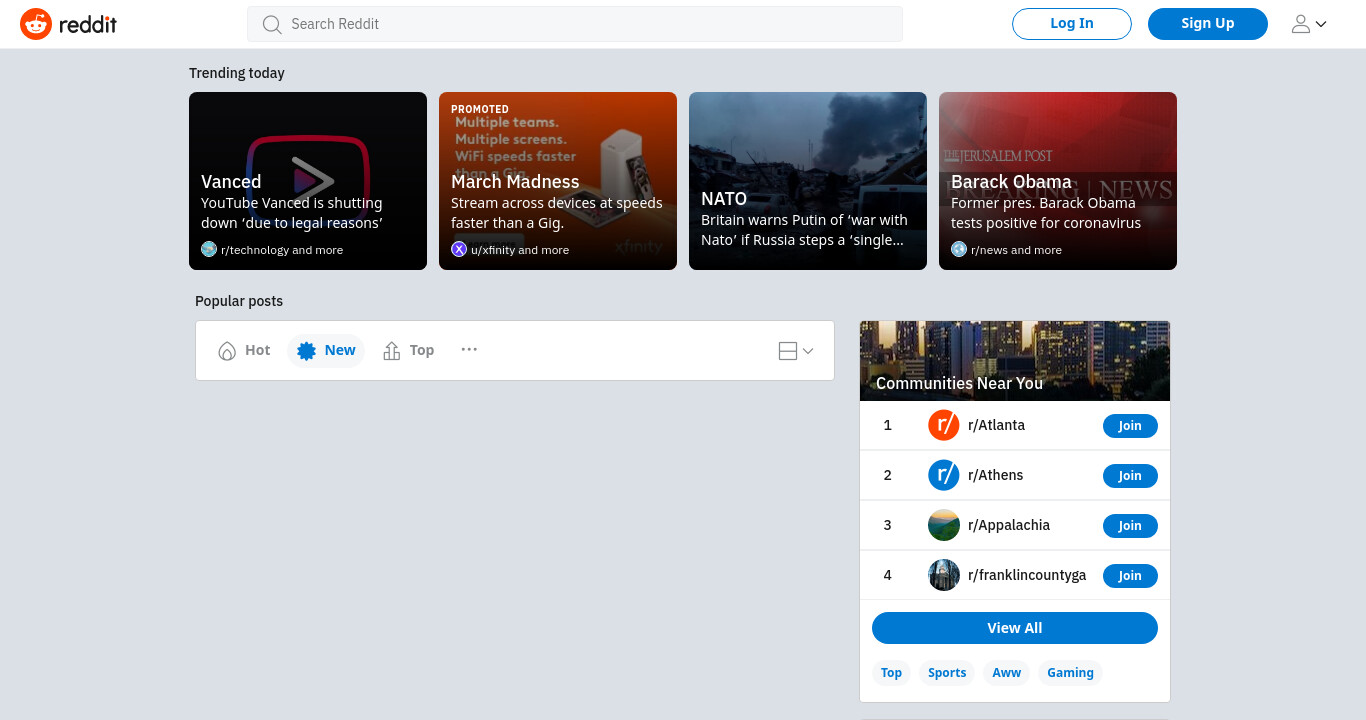Click the reddit wordmark in header
1366x720 pixels.
coord(88,24)
